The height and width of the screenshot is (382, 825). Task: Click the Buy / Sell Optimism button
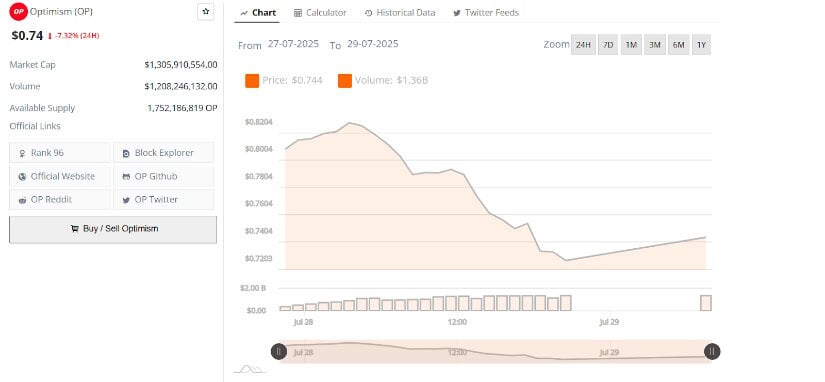coord(113,229)
